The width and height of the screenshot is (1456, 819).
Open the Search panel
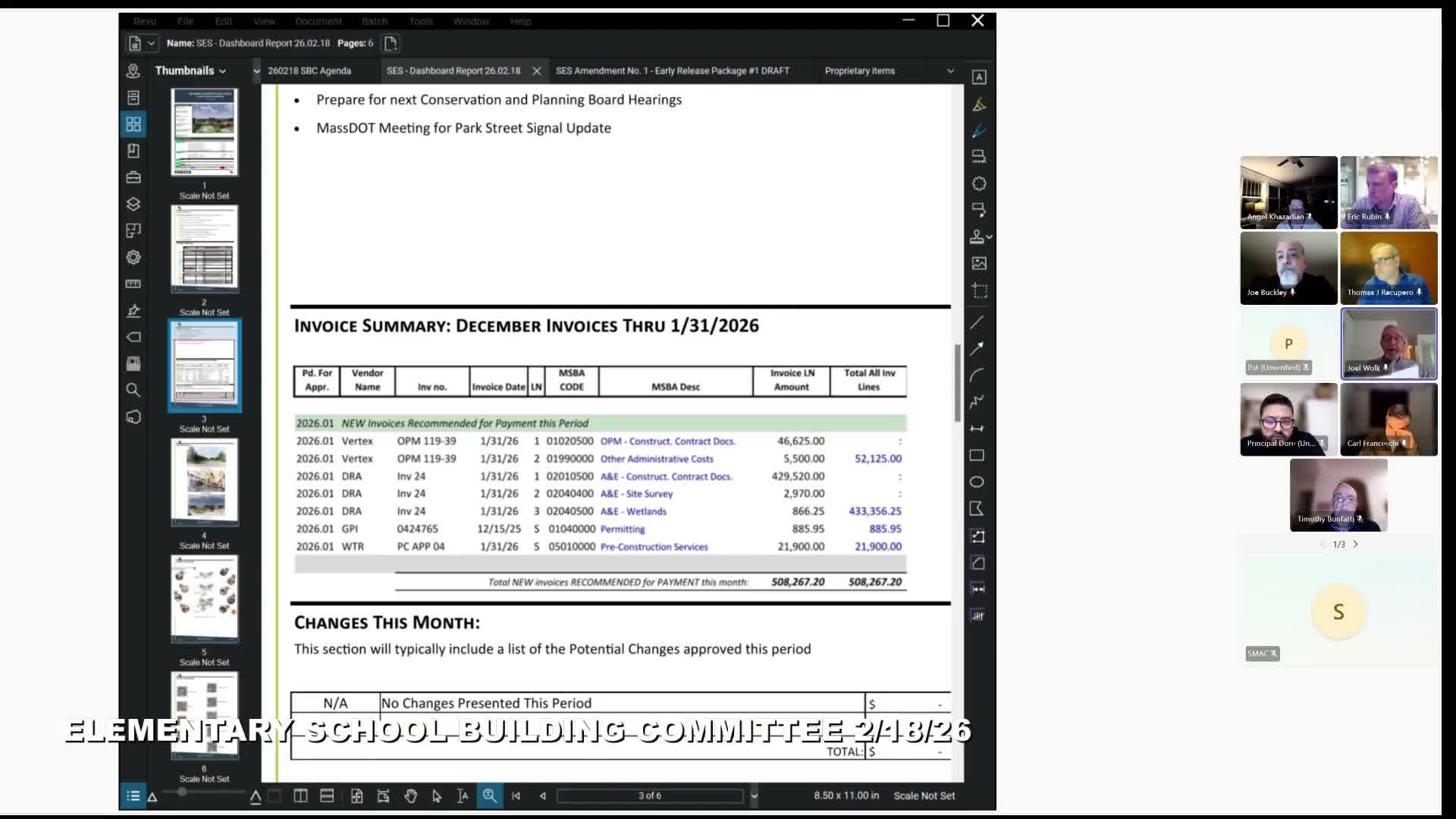pyautogui.click(x=133, y=390)
